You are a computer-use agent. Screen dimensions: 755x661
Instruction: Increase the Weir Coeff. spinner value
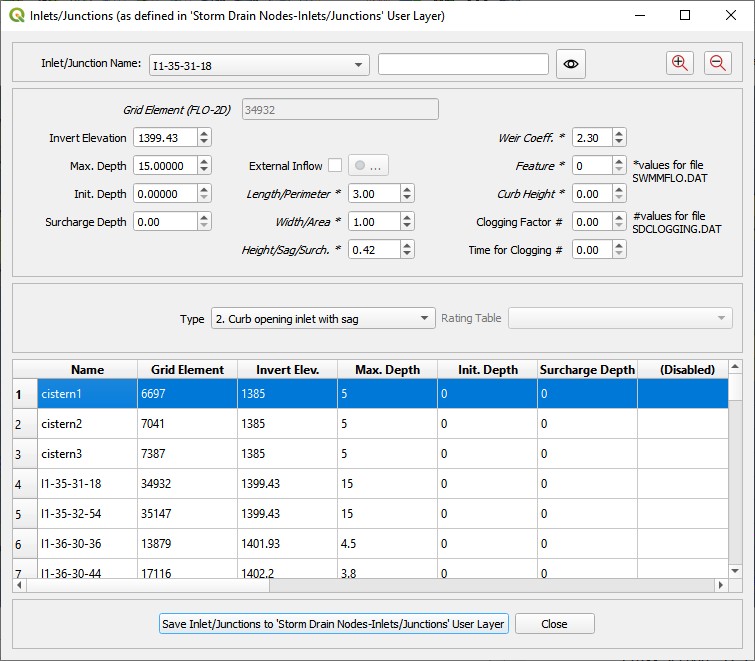click(619, 134)
